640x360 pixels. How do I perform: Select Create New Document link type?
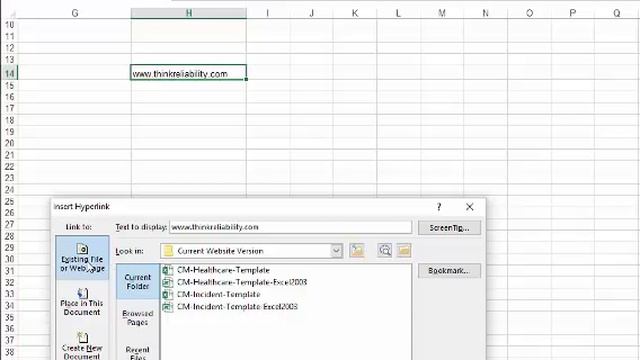[x=82, y=346]
